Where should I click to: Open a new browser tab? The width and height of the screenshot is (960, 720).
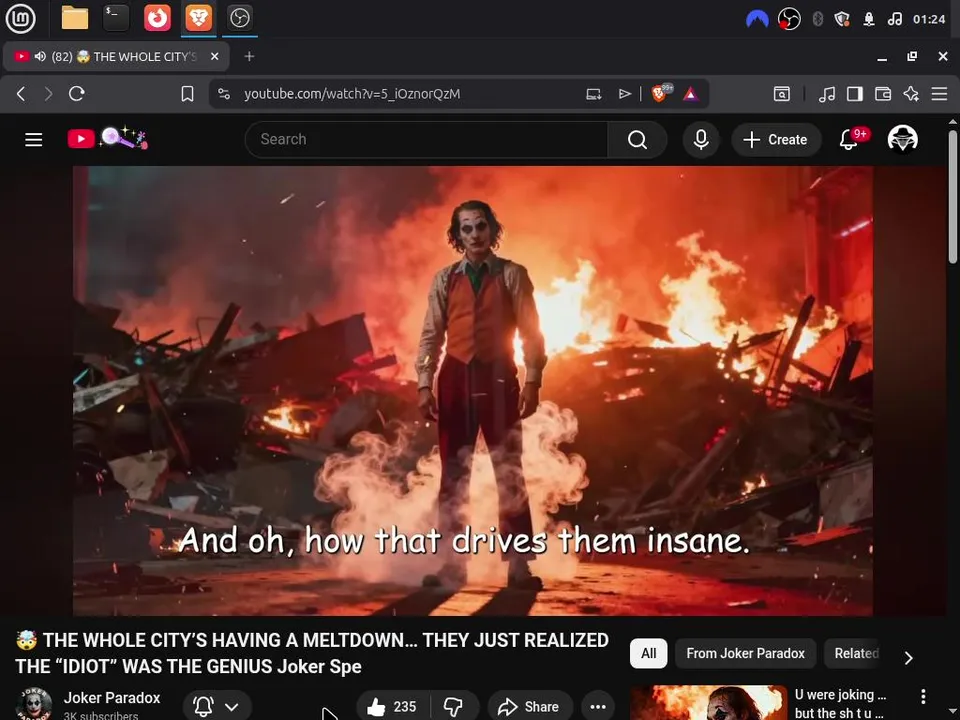249,56
